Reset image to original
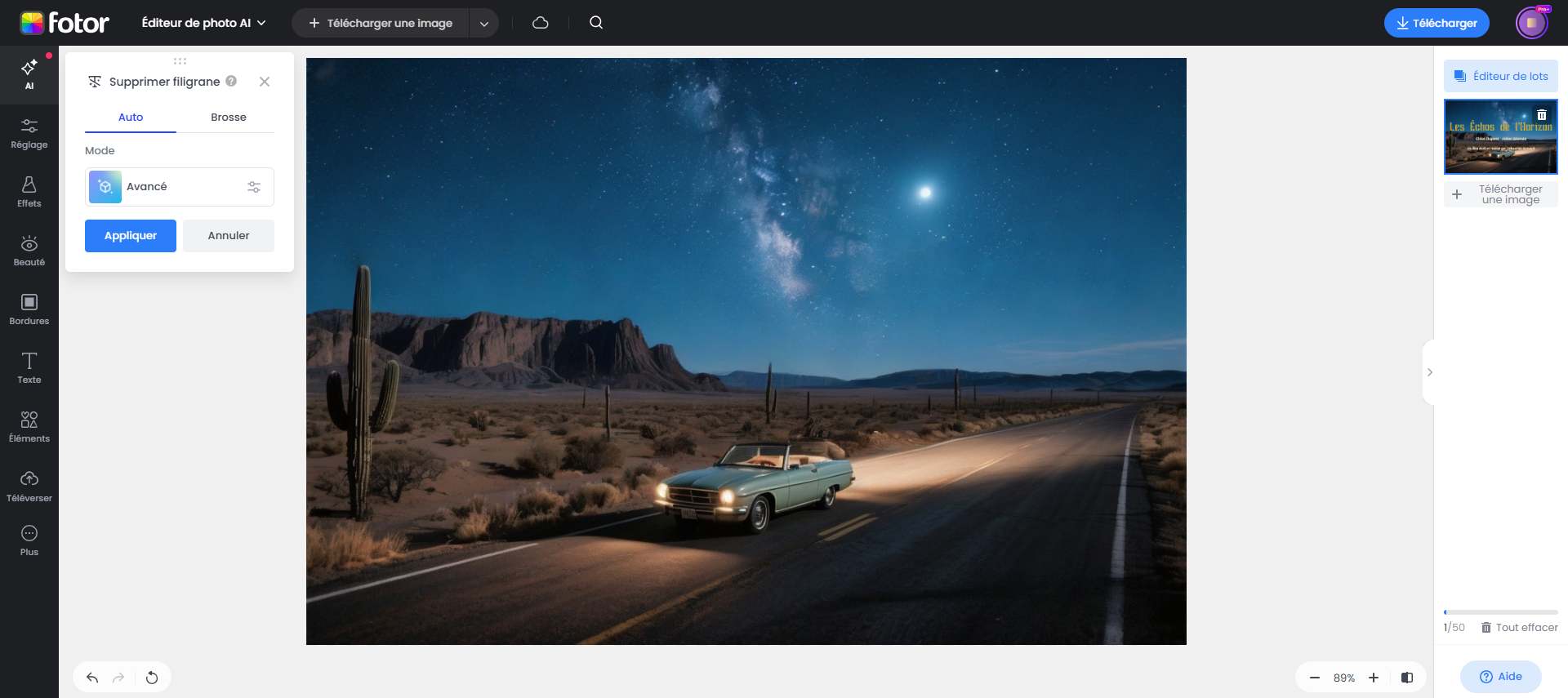Viewport: 1568px width, 698px height. pyautogui.click(x=152, y=678)
